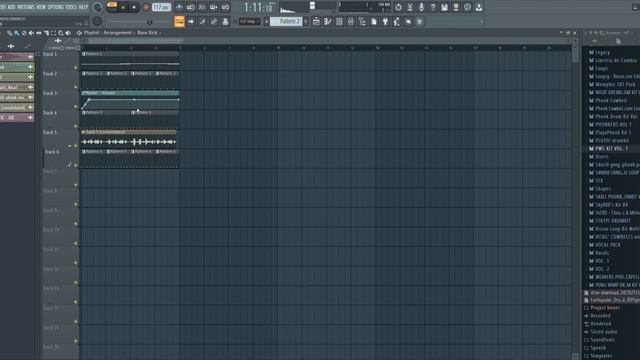Click the Stop playback button
Image resolution: width=640 pixels, height=360 pixels.
(x=134, y=7)
